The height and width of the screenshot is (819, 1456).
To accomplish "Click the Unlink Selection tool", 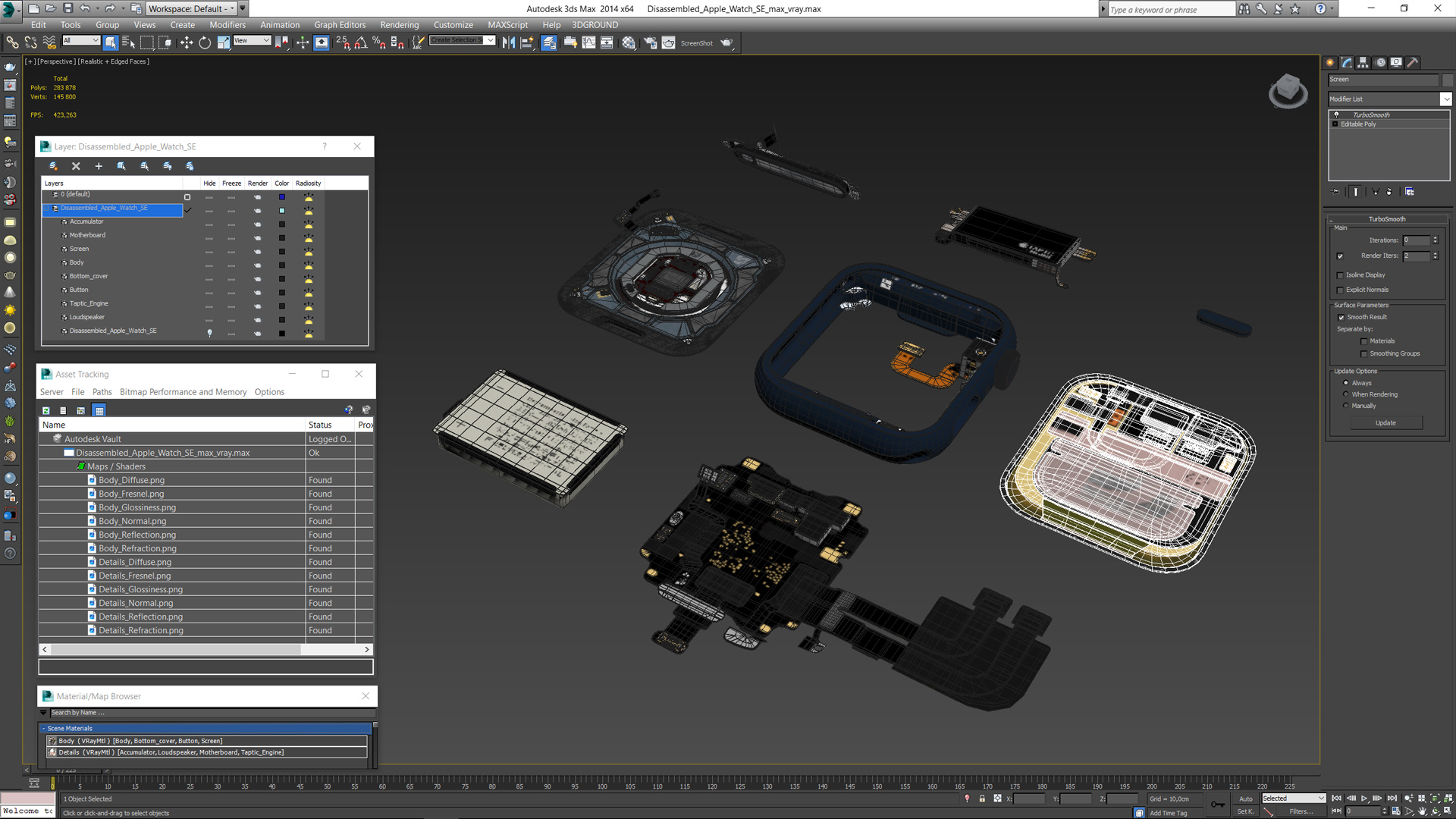I will coord(30,42).
